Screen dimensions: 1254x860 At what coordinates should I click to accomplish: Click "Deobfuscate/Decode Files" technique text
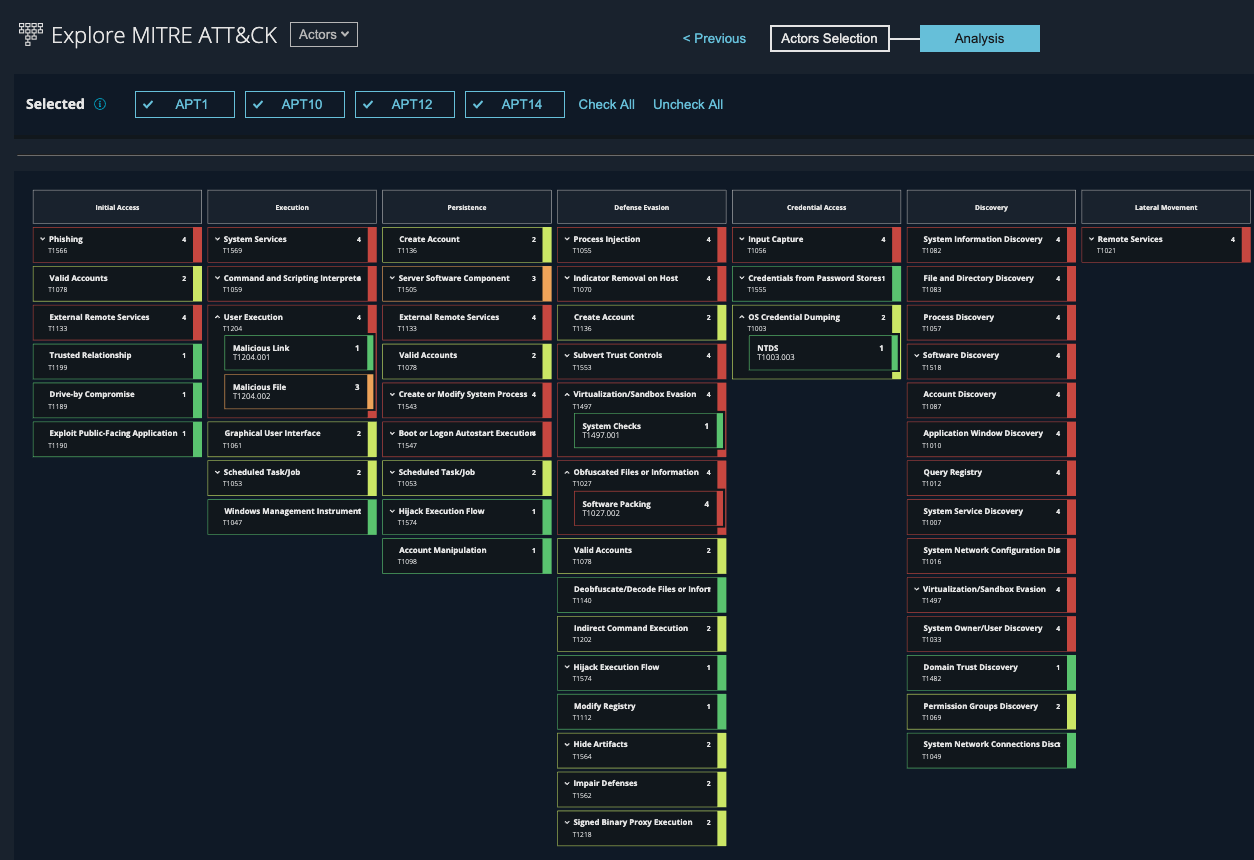click(641, 589)
